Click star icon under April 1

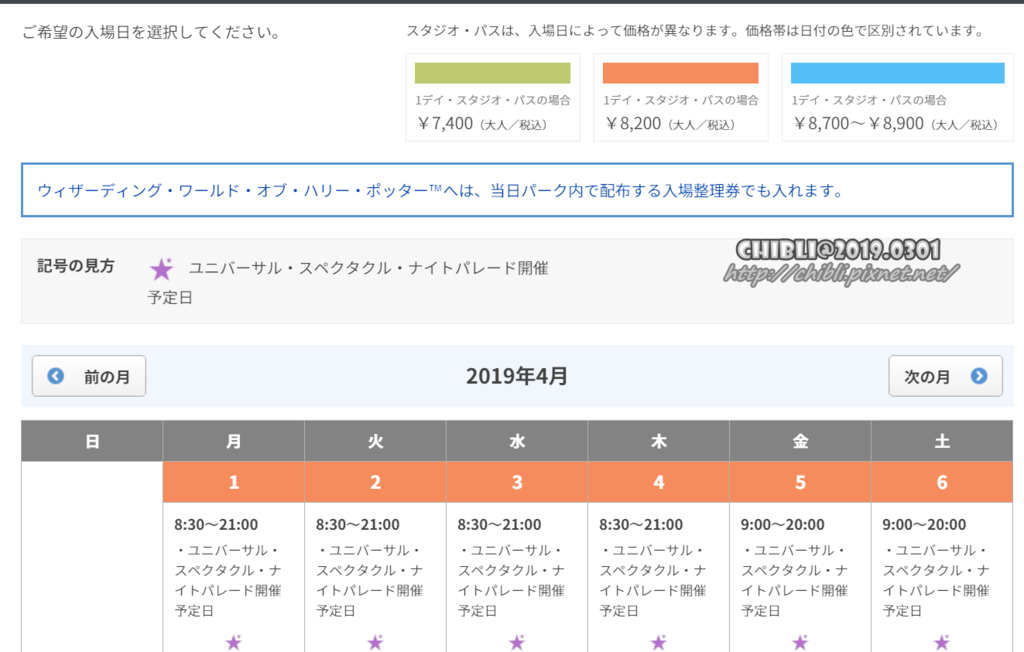point(234,642)
